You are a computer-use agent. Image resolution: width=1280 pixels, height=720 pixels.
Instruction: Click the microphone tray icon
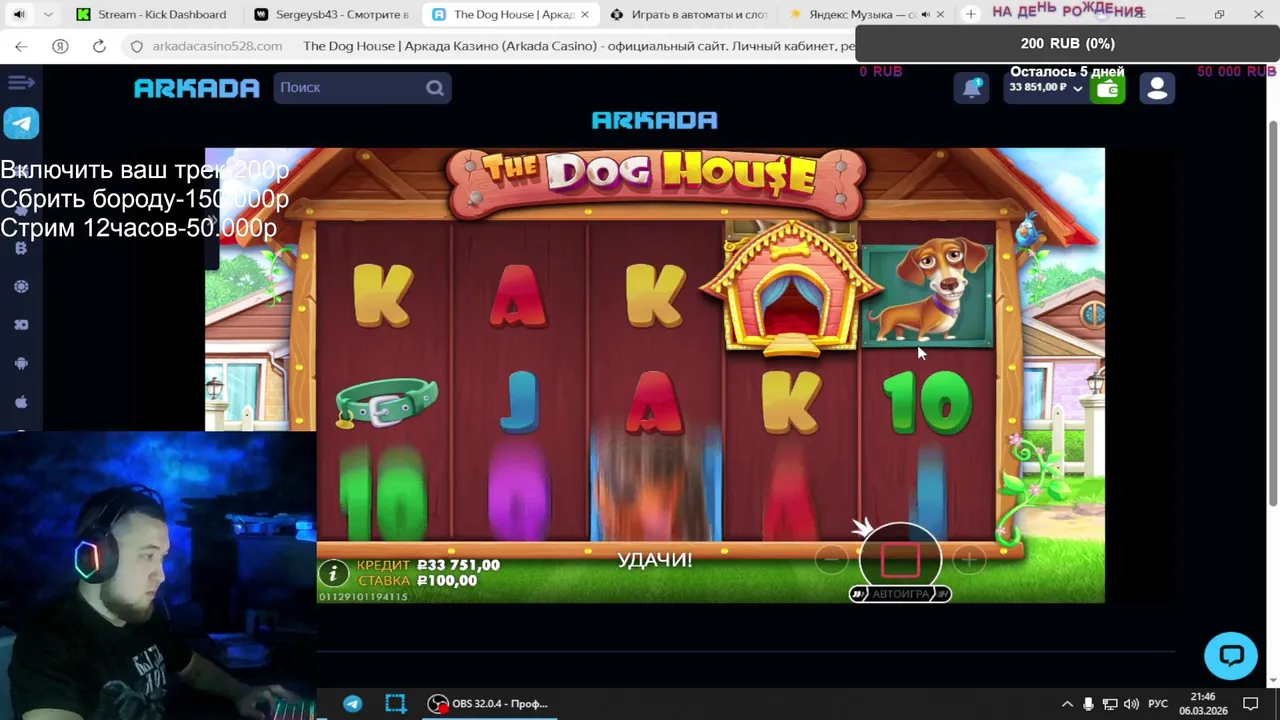[1089, 704]
